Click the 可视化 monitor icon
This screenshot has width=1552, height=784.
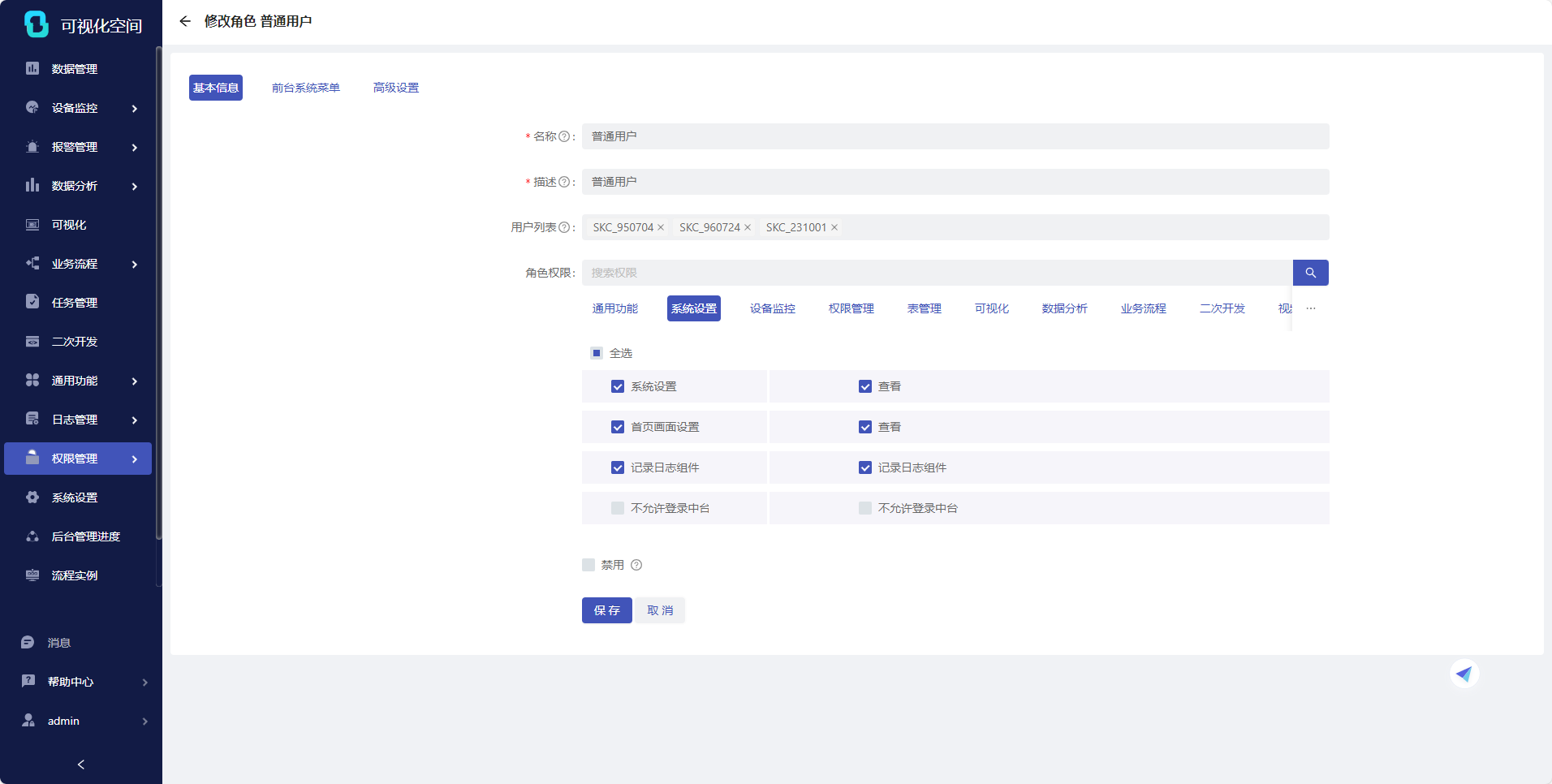coord(32,224)
